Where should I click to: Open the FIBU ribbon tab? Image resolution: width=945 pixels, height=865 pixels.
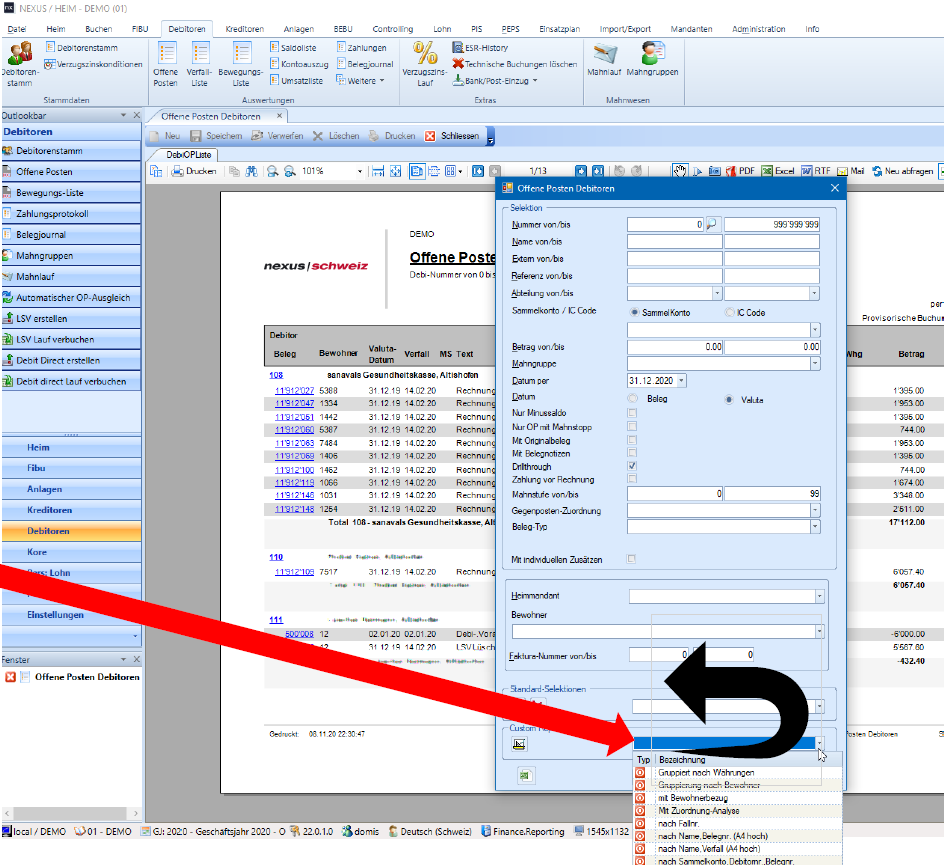click(x=140, y=29)
